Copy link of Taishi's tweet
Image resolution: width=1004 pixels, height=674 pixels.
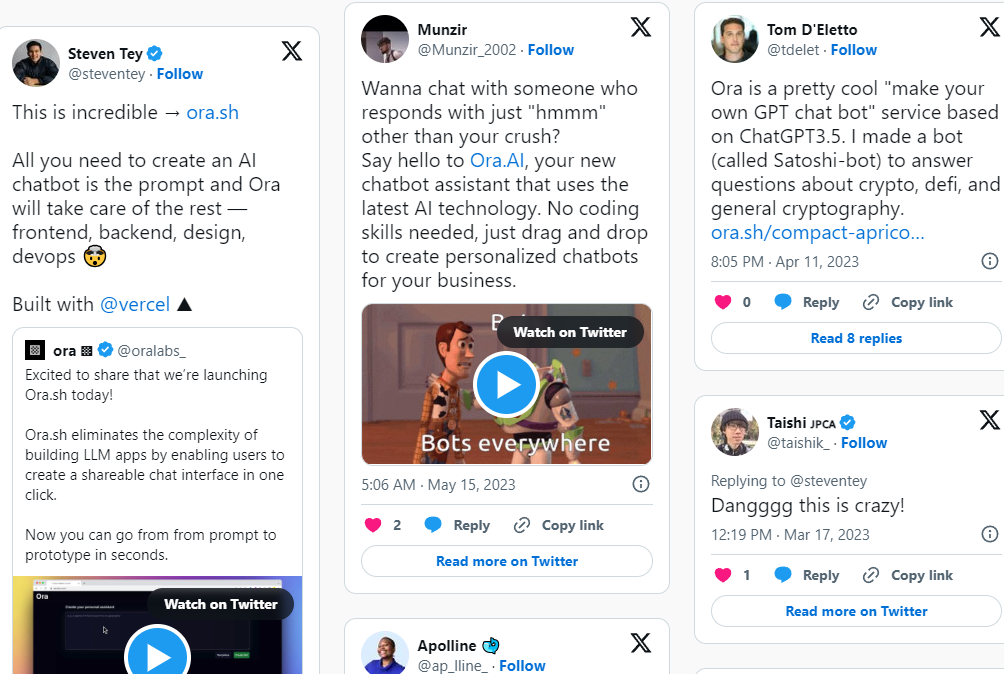(908, 575)
